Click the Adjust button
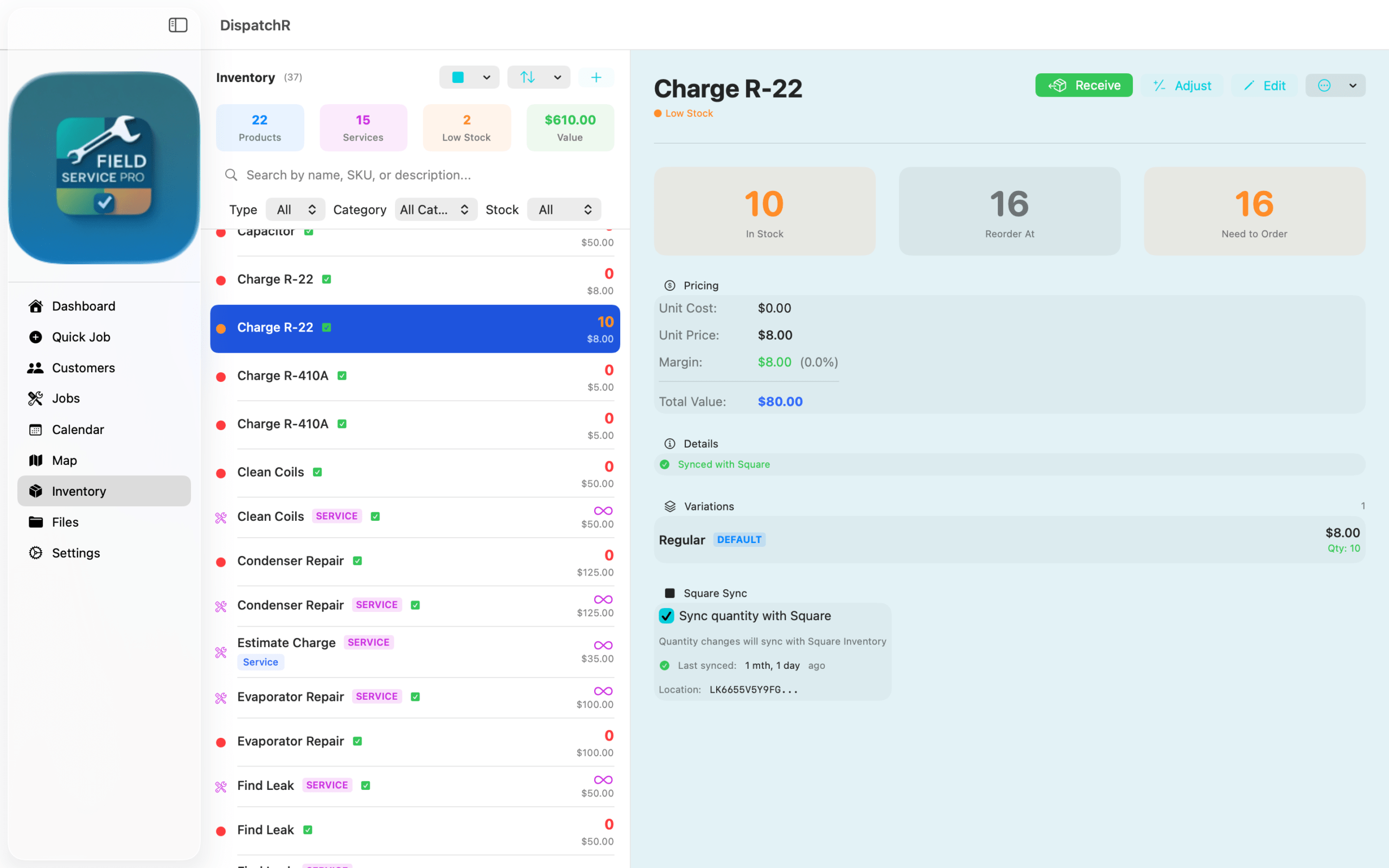Image resolution: width=1389 pixels, height=868 pixels. coord(1182,86)
